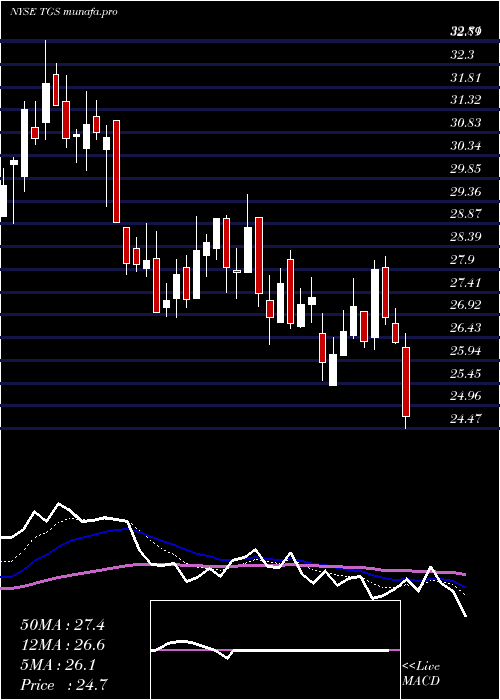Click the 30.83 price axis label
This screenshot has height=700, width=500.
click(x=465, y=122)
